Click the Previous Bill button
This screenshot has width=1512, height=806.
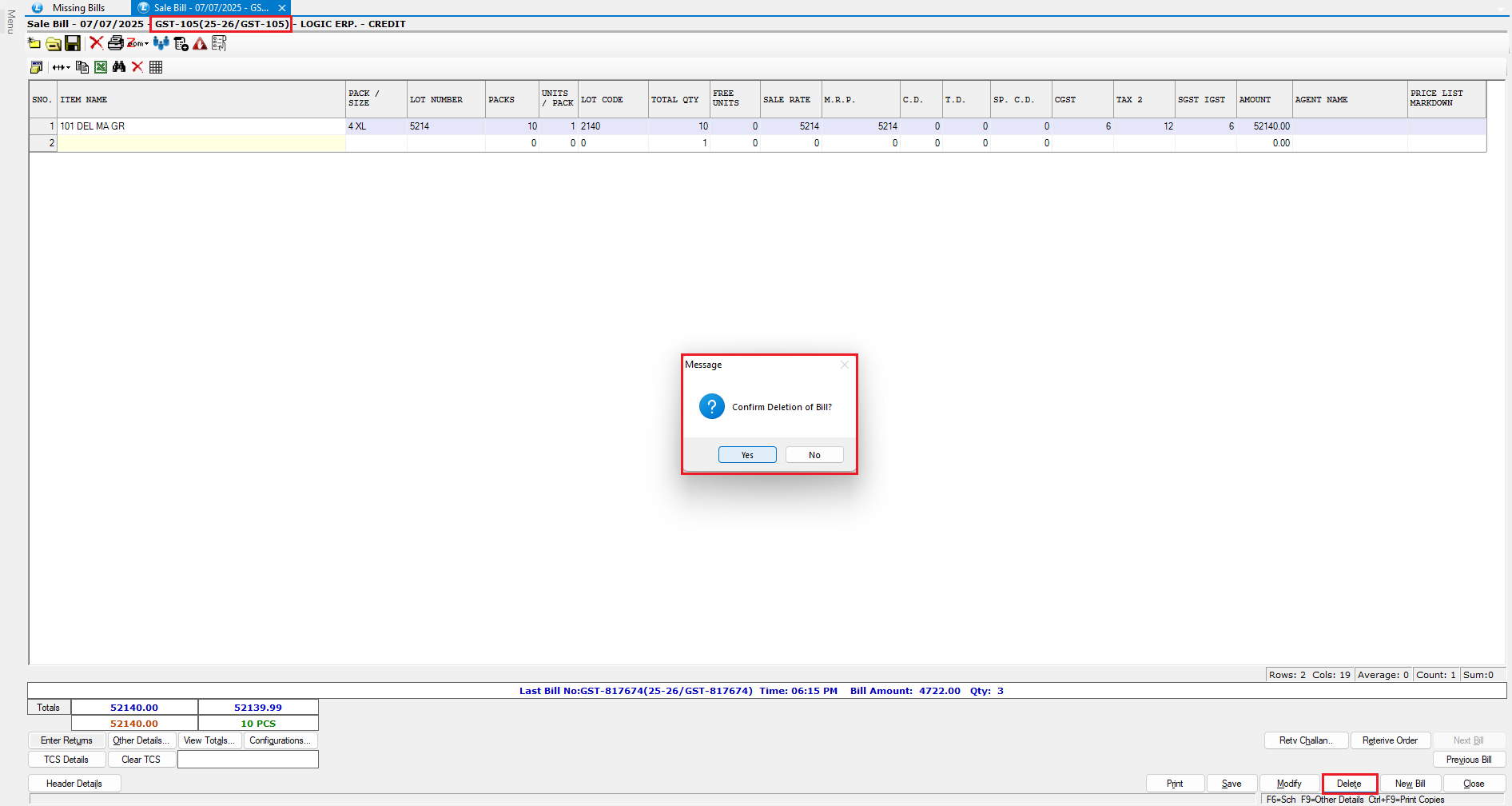coord(1468,760)
